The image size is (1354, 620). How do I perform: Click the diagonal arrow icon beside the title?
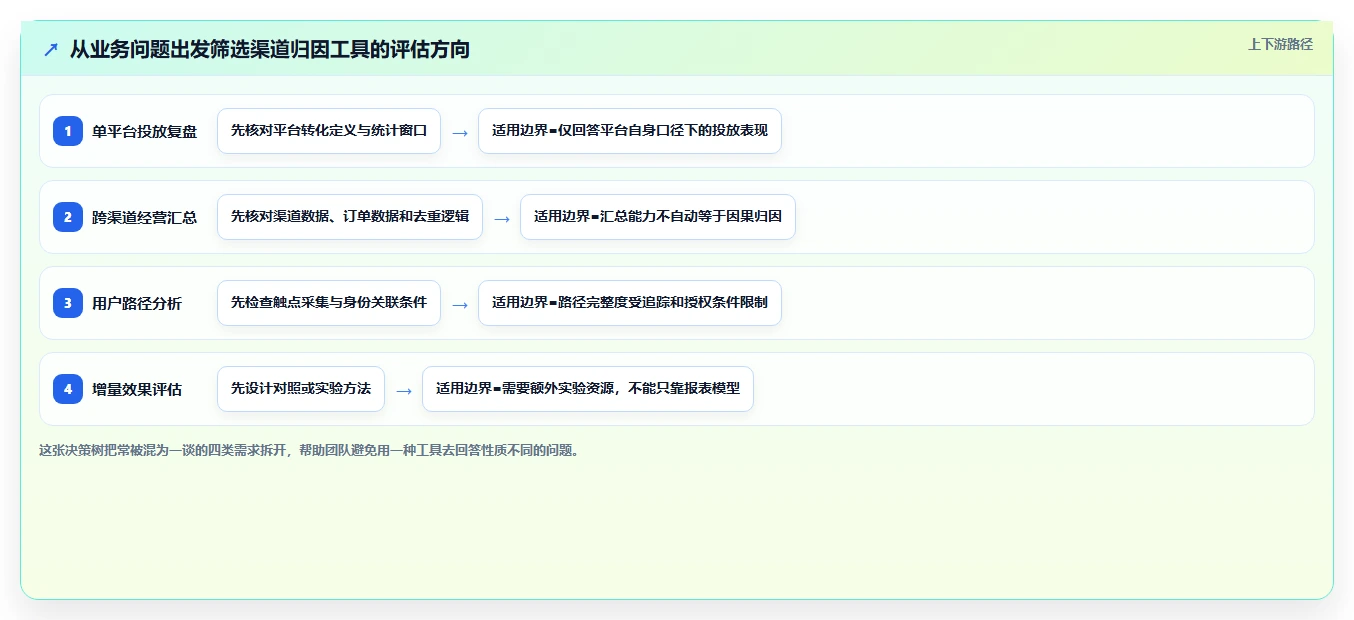(x=51, y=49)
